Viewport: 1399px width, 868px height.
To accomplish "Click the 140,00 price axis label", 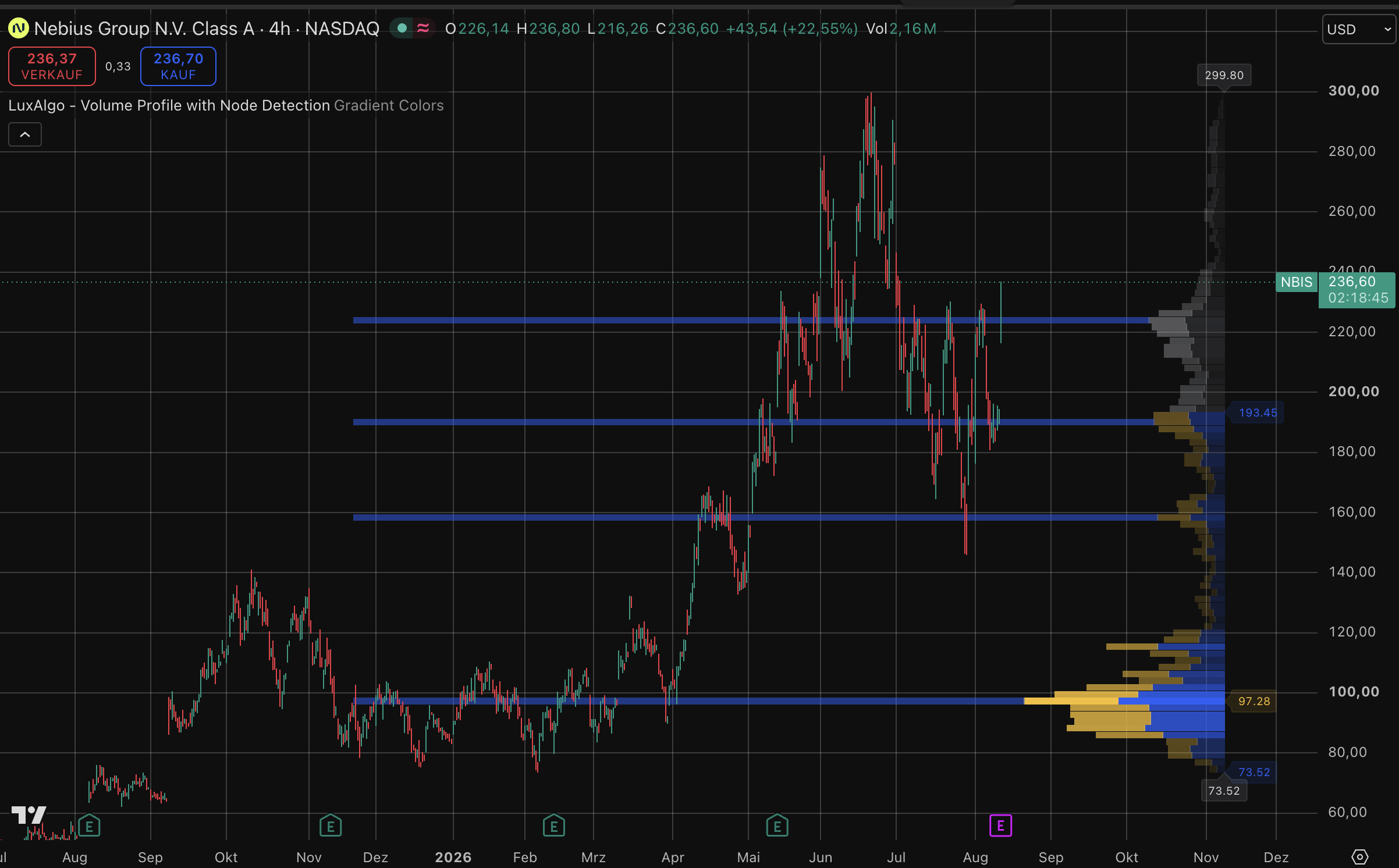I will coord(1352,572).
